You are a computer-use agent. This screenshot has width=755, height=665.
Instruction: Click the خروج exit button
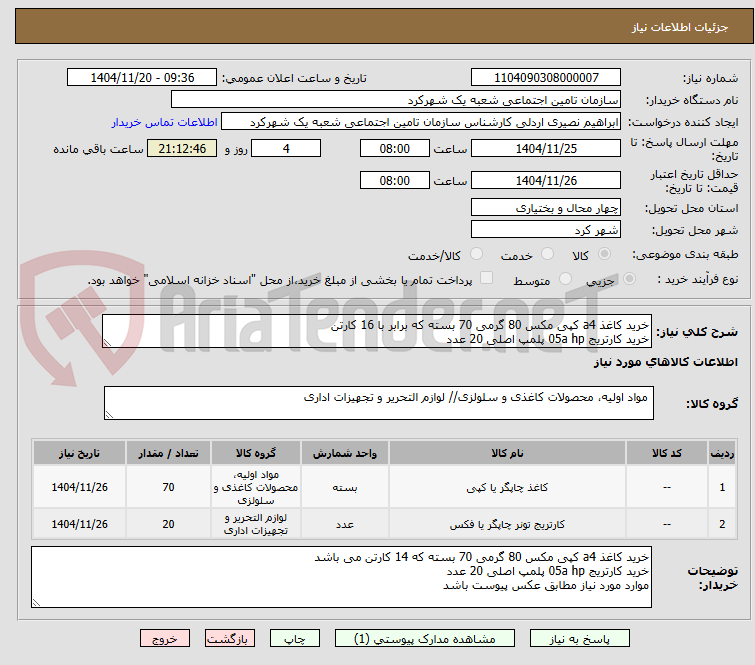[165, 639]
